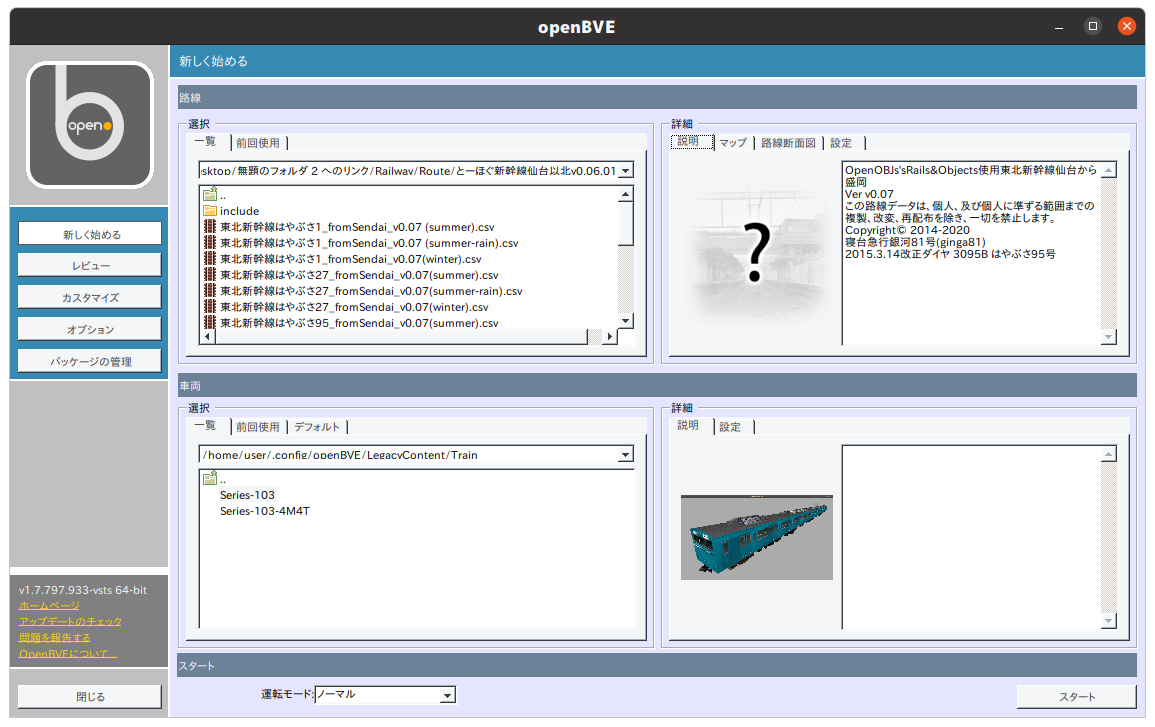Select route icon for はやぶさ1 v0.07 (summer).csv
1155x727 pixels.
[210, 227]
